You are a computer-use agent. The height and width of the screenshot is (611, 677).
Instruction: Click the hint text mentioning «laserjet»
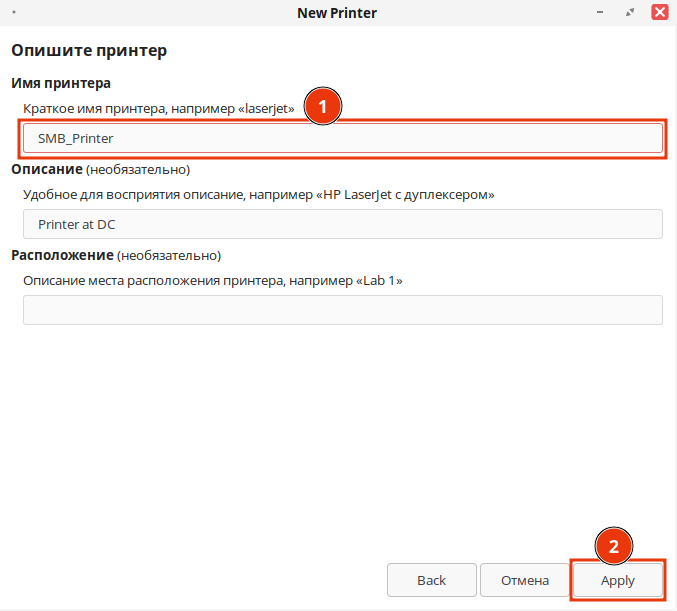[159, 108]
